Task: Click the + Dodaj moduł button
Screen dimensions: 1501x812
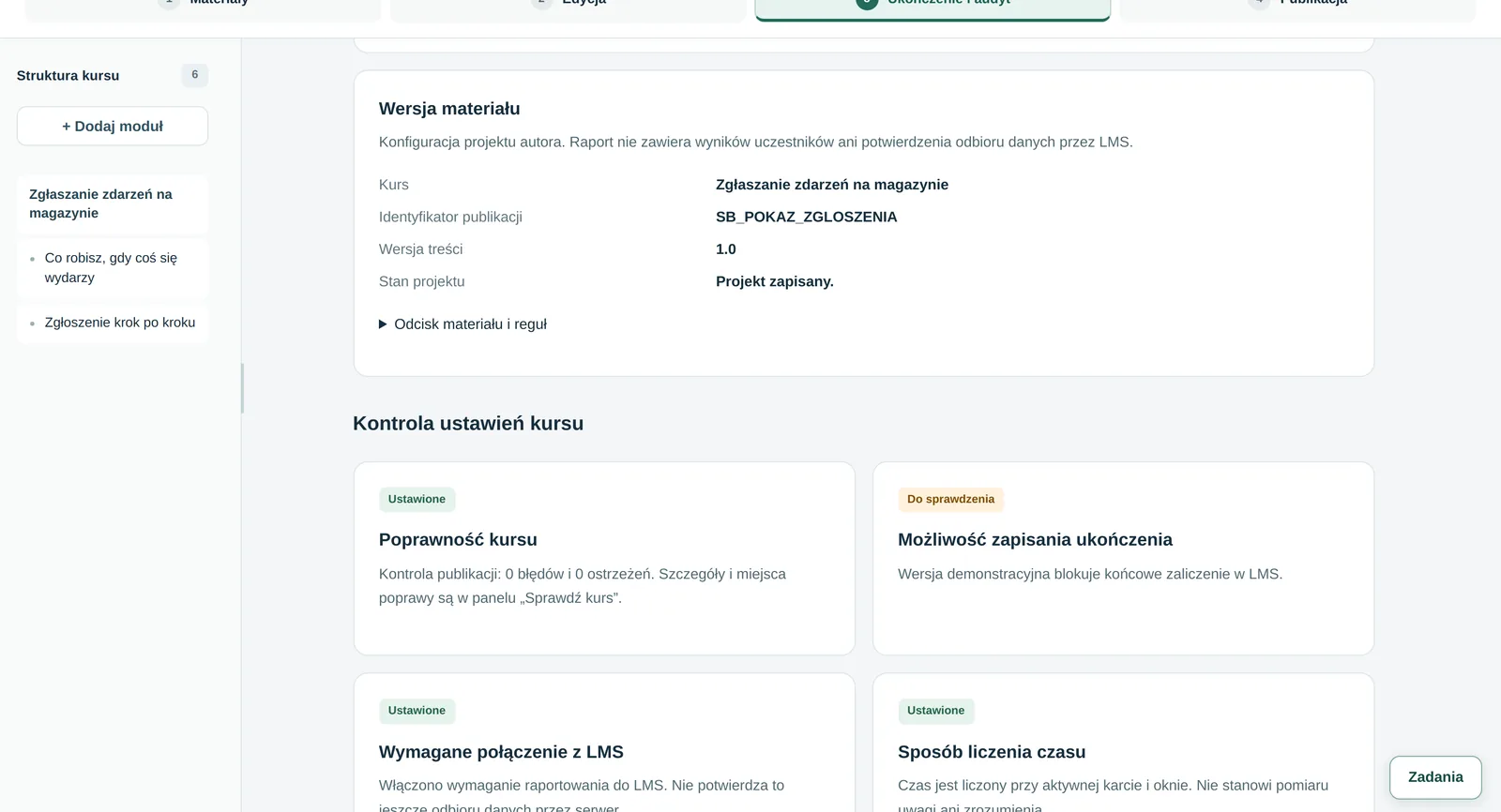Action: pos(113,126)
